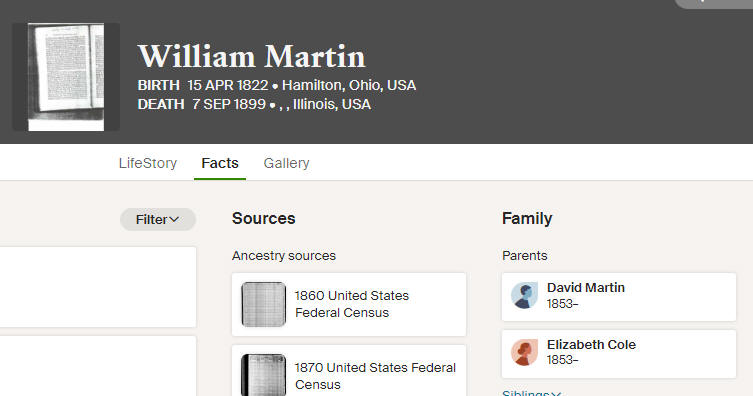
Task: Open Elizabeth Cole's profile by name
Action: point(591,345)
